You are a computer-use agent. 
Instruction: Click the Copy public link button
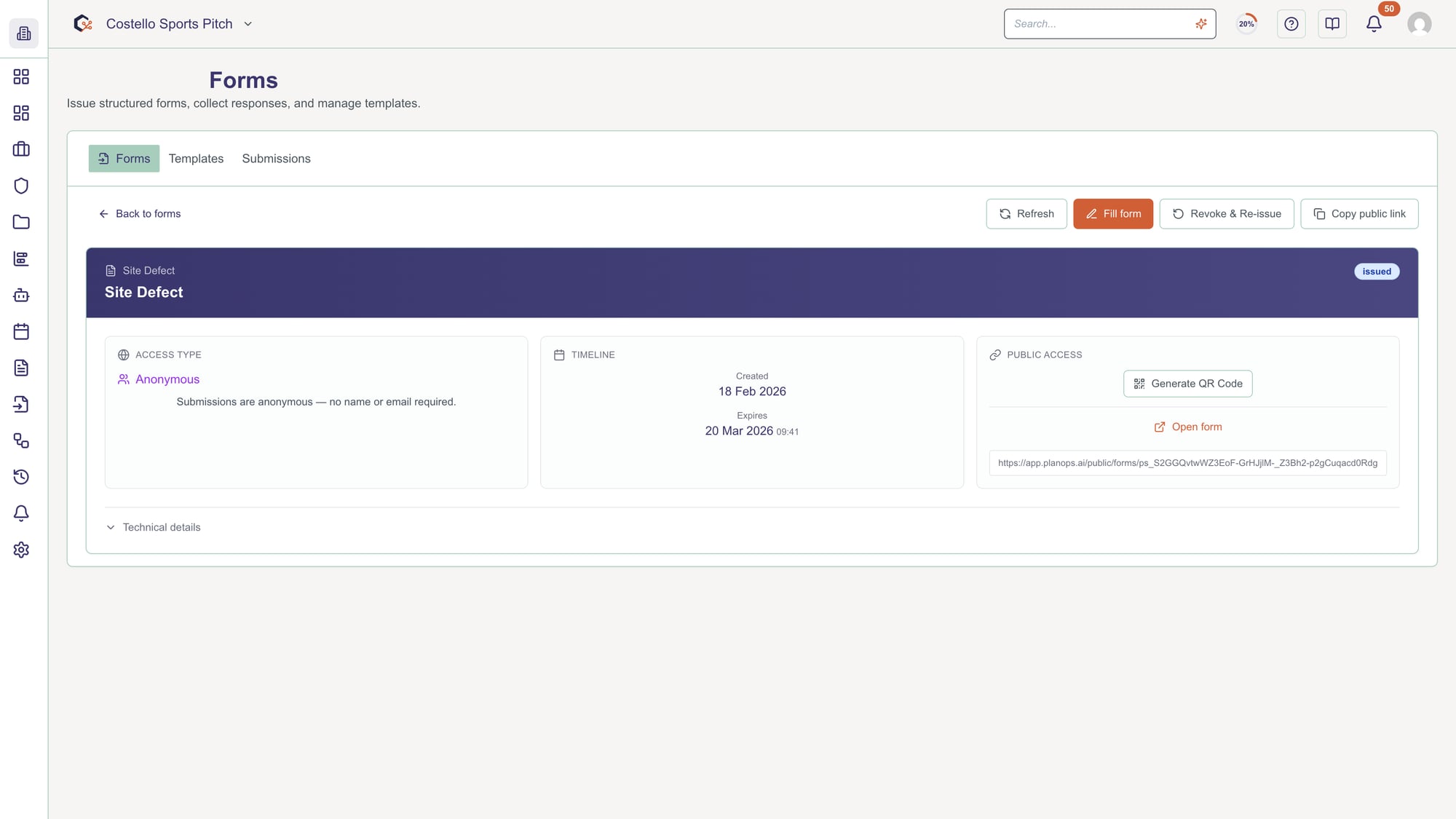click(x=1358, y=213)
